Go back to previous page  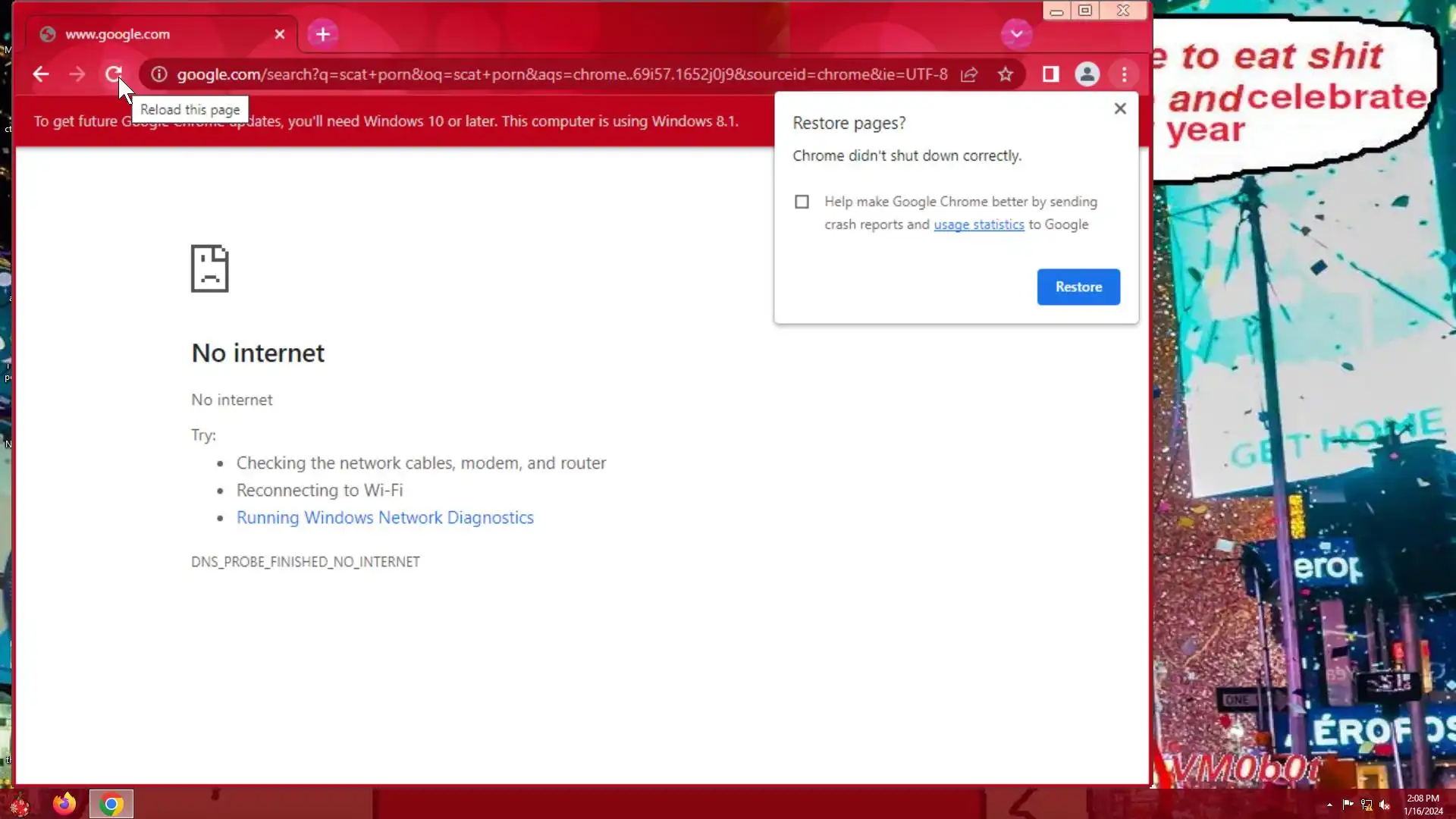click(41, 74)
